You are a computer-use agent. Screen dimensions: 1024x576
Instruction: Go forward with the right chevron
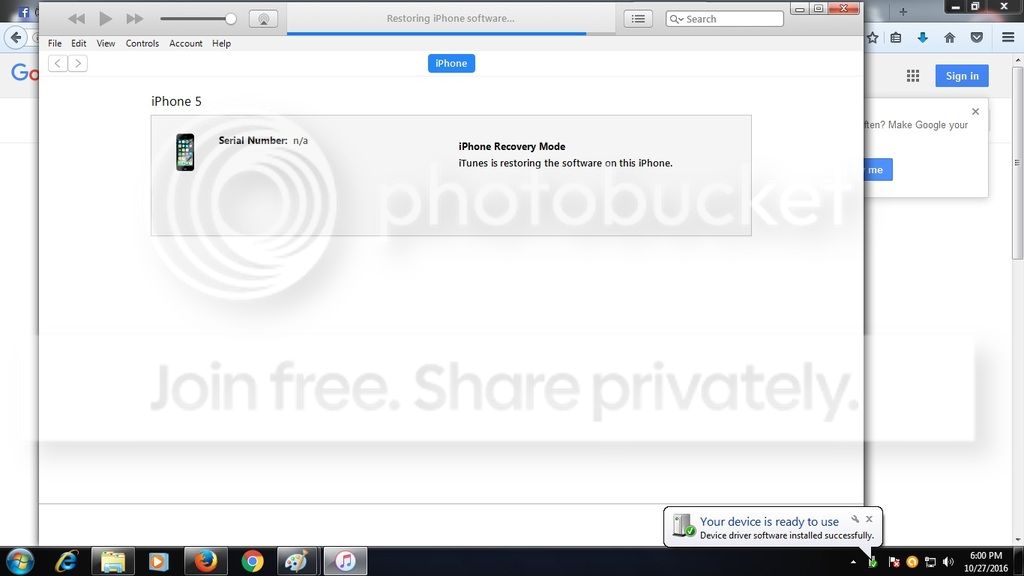pos(78,63)
